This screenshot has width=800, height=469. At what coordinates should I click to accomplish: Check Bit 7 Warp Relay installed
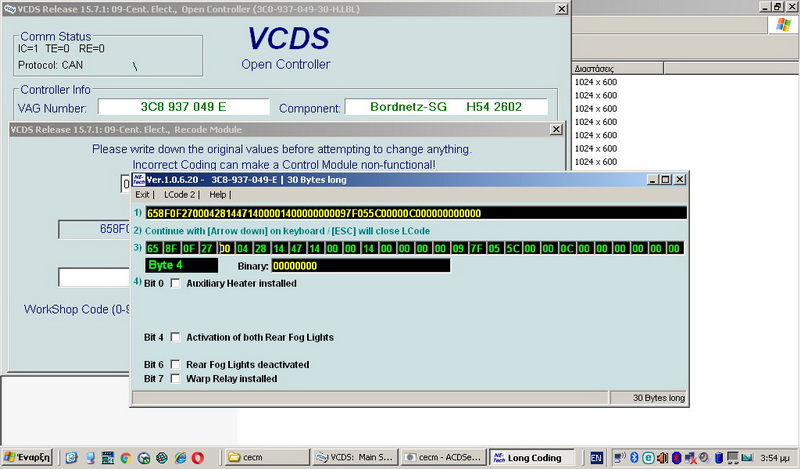coord(176,379)
